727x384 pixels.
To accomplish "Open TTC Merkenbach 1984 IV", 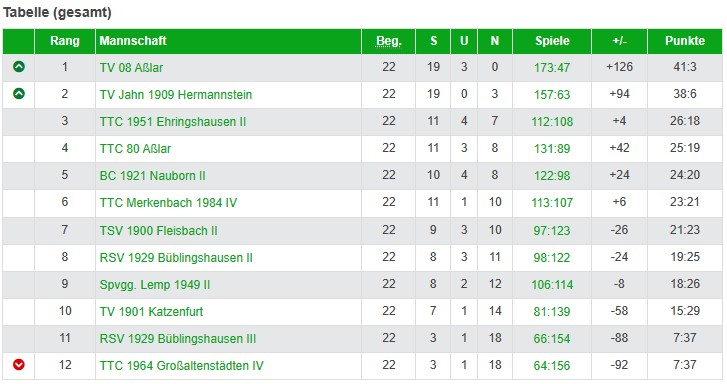I will (x=168, y=203).
